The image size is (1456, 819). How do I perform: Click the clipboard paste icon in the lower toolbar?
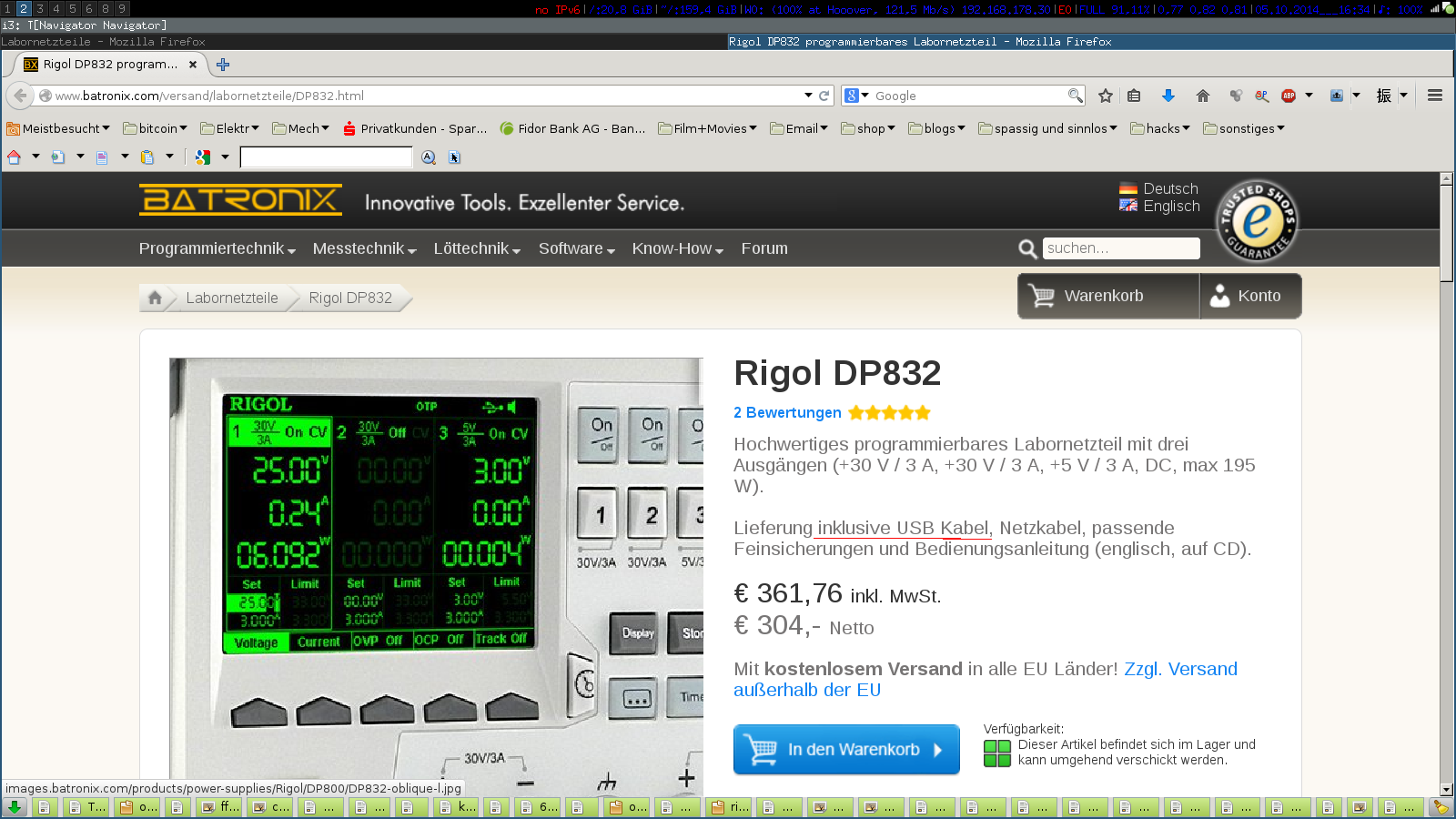click(x=147, y=157)
